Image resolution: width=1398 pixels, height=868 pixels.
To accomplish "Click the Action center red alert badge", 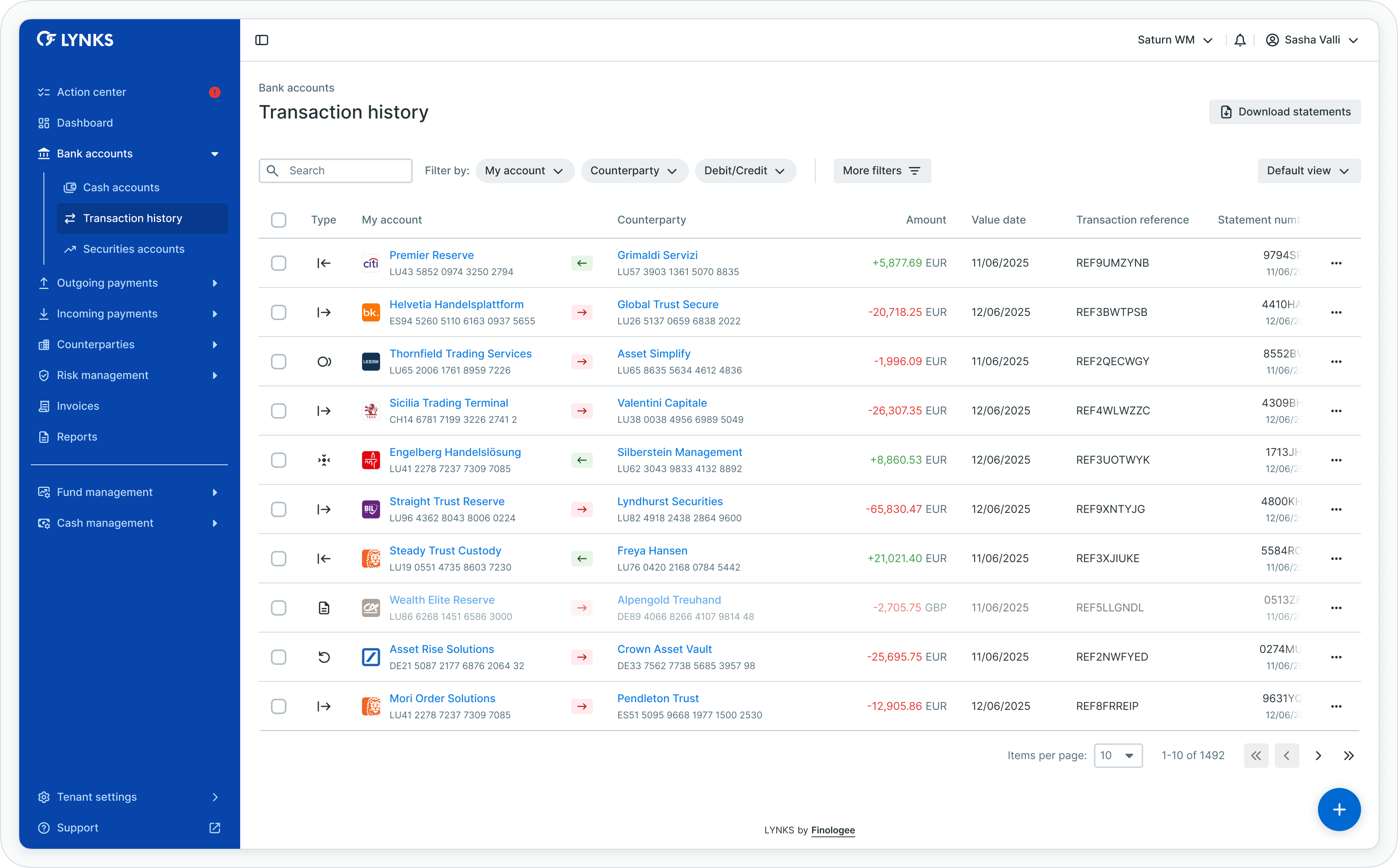I will click(x=215, y=92).
